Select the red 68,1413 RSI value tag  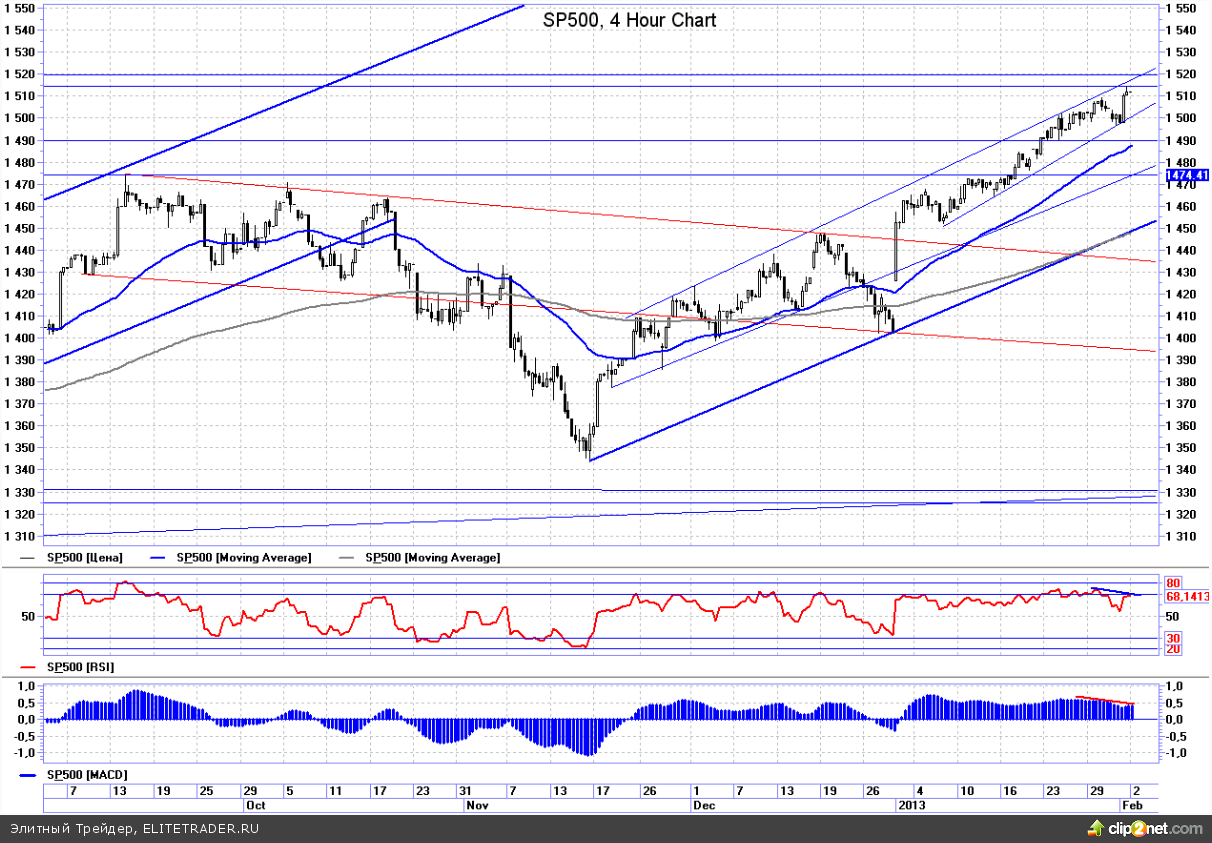[x=1187, y=596]
